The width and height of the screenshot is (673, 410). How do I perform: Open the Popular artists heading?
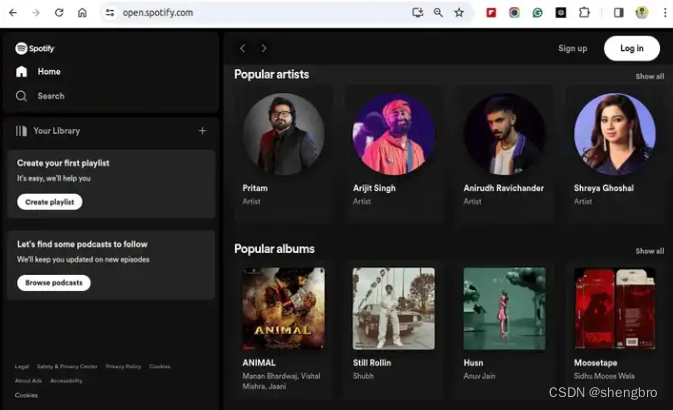(271, 74)
